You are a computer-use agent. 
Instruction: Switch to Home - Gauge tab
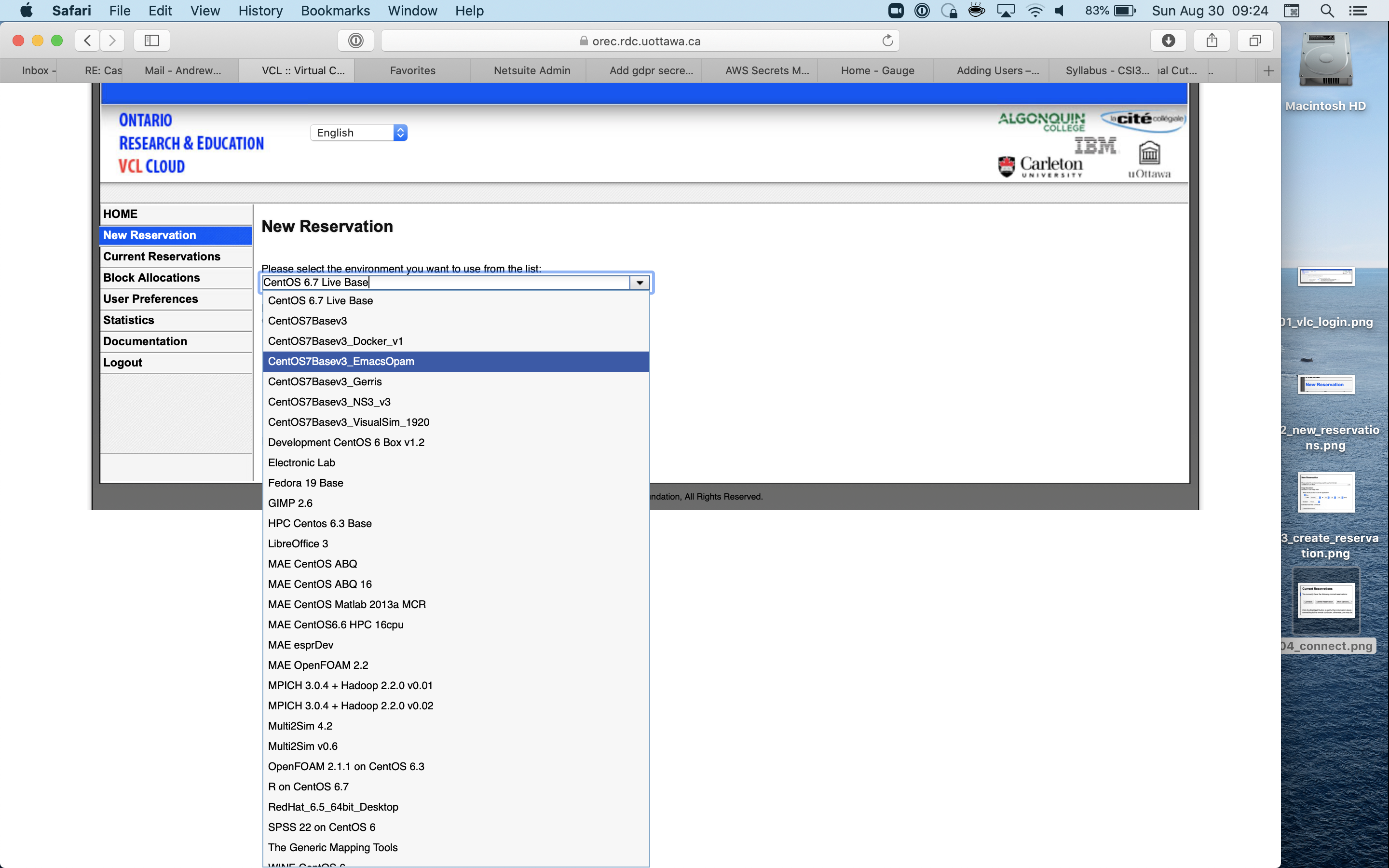click(x=877, y=70)
